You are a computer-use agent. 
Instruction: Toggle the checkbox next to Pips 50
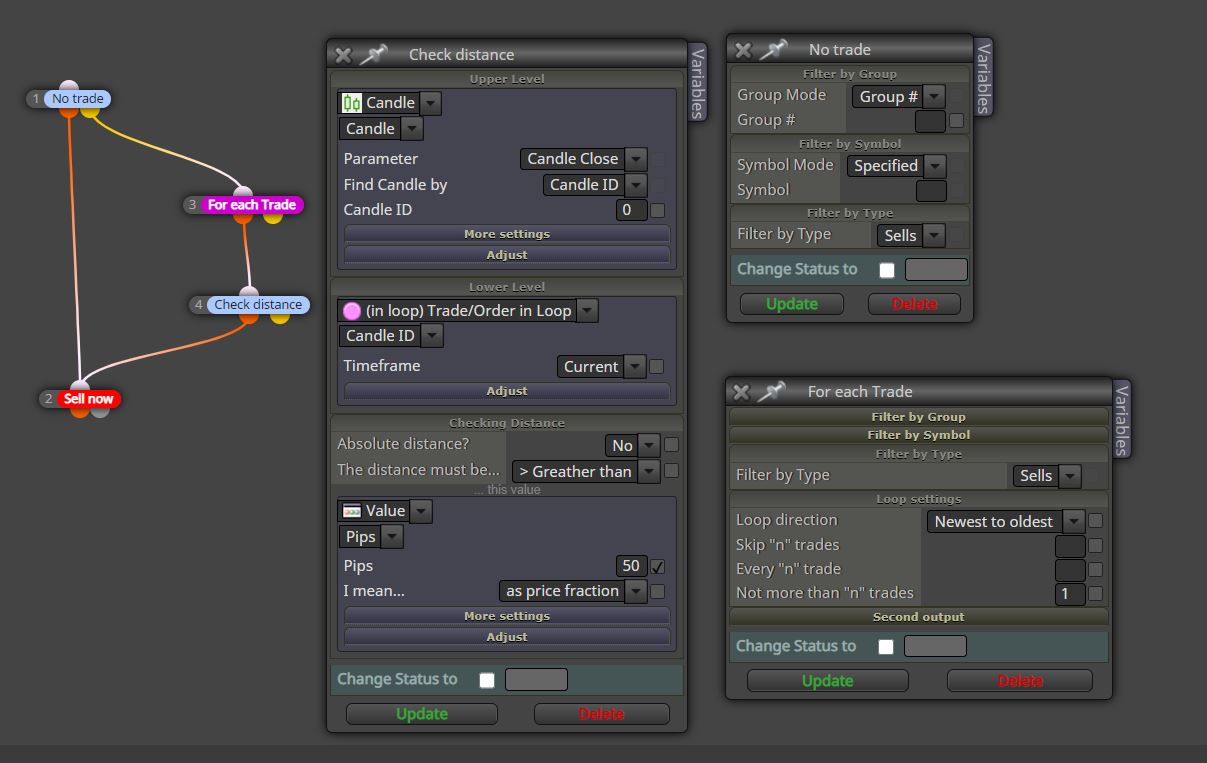coord(658,567)
